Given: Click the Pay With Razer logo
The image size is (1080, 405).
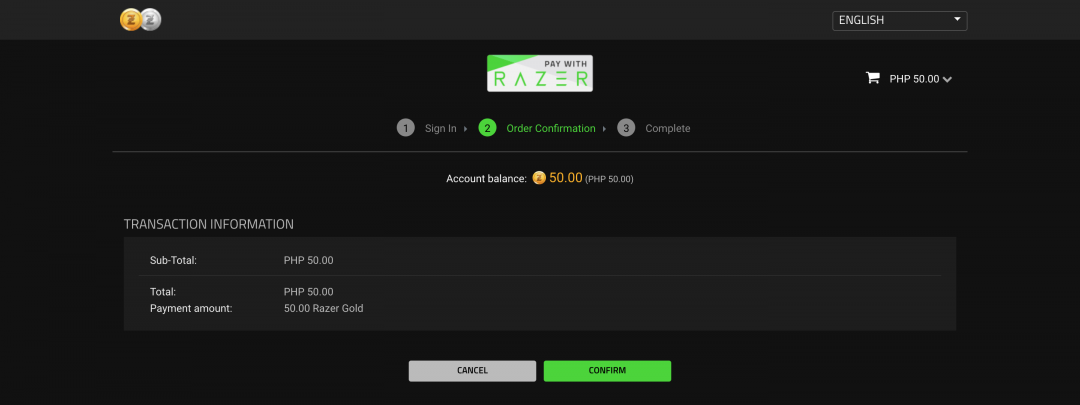Looking at the screenshot, I should click(x=539, y=73).
